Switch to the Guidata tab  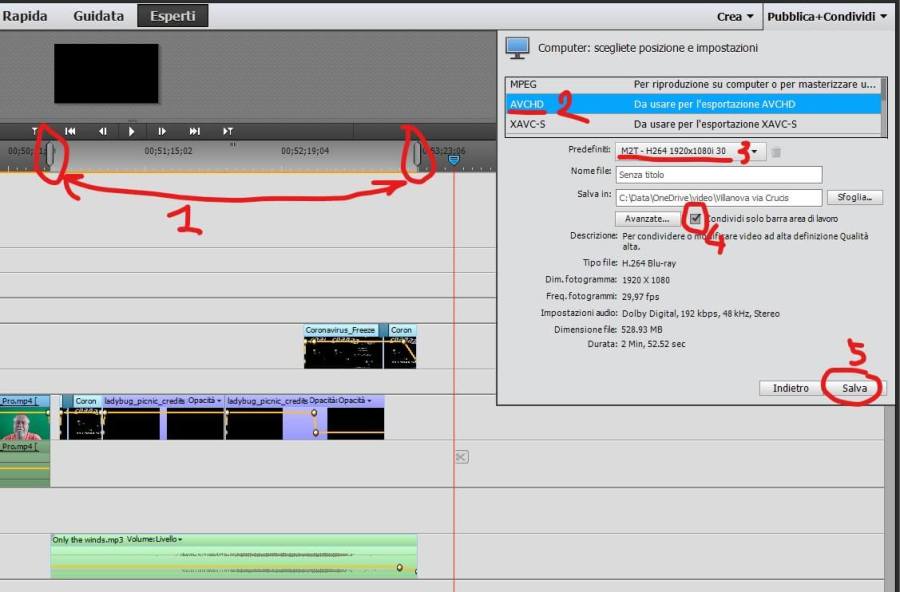click(x=99, y=16)
